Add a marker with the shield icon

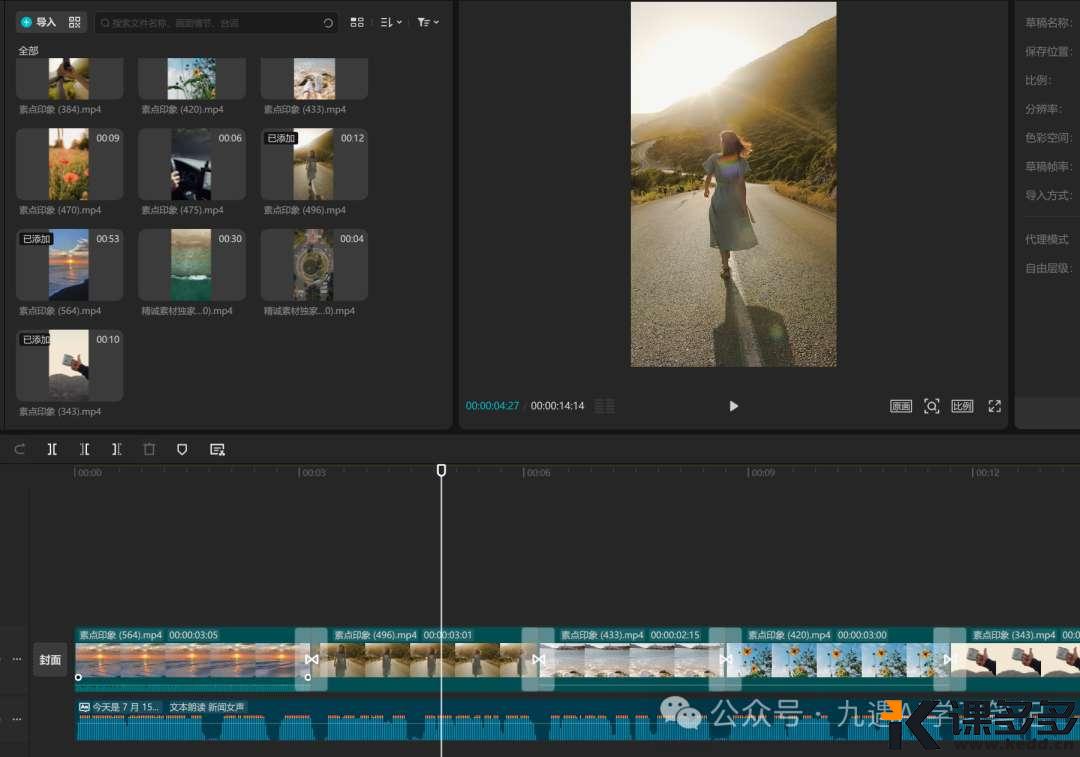(182, 449)
